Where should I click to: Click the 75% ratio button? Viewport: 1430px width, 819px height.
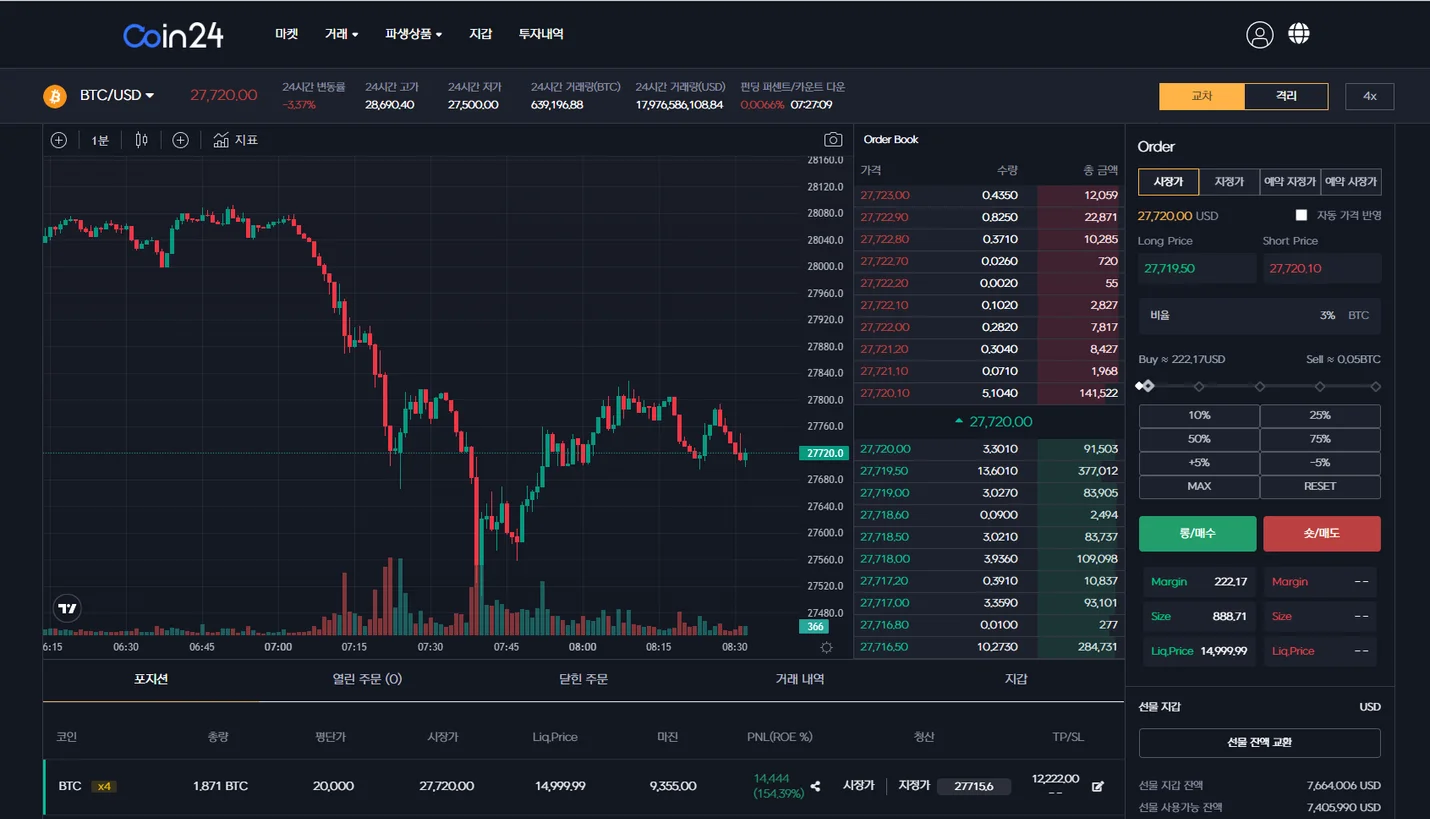coord(1320,439)
